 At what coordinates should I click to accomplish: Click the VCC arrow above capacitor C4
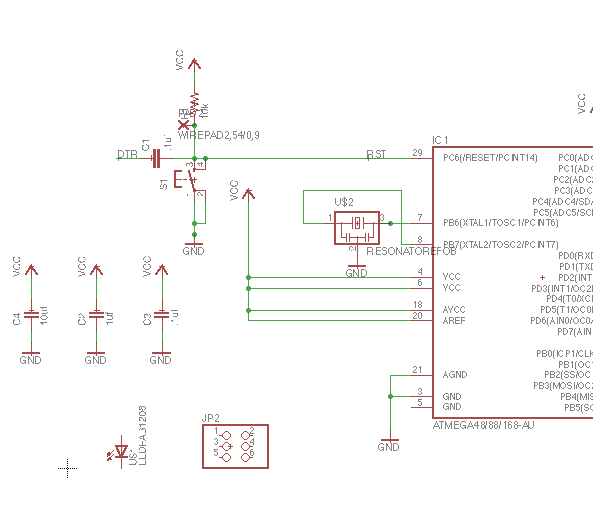click(31, 270)
